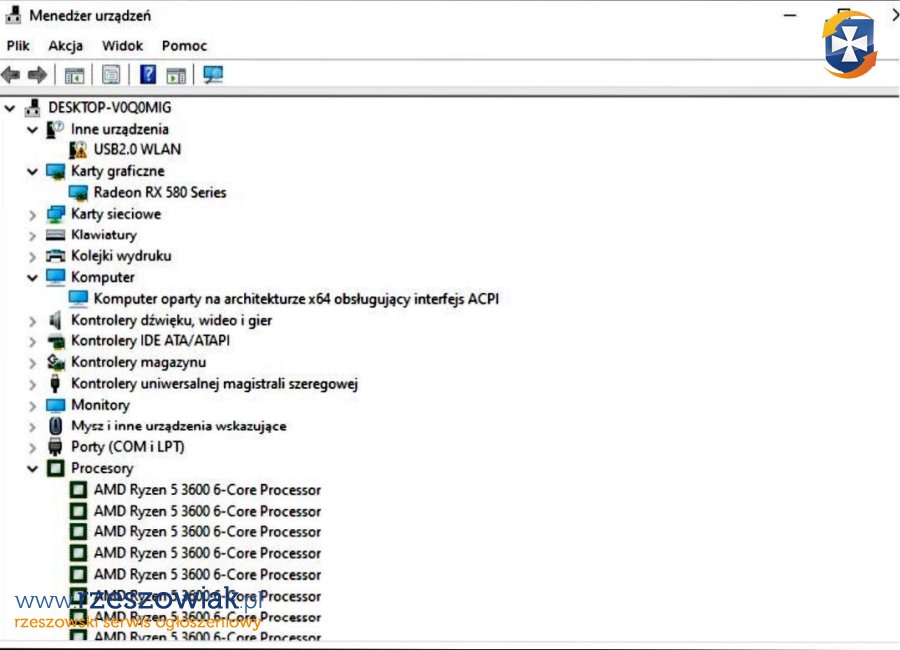This screenshot has height=650, width=900.
Task: Expand Kontrolery uniwersalnej magistrali szeregowej
Action: 33,384
